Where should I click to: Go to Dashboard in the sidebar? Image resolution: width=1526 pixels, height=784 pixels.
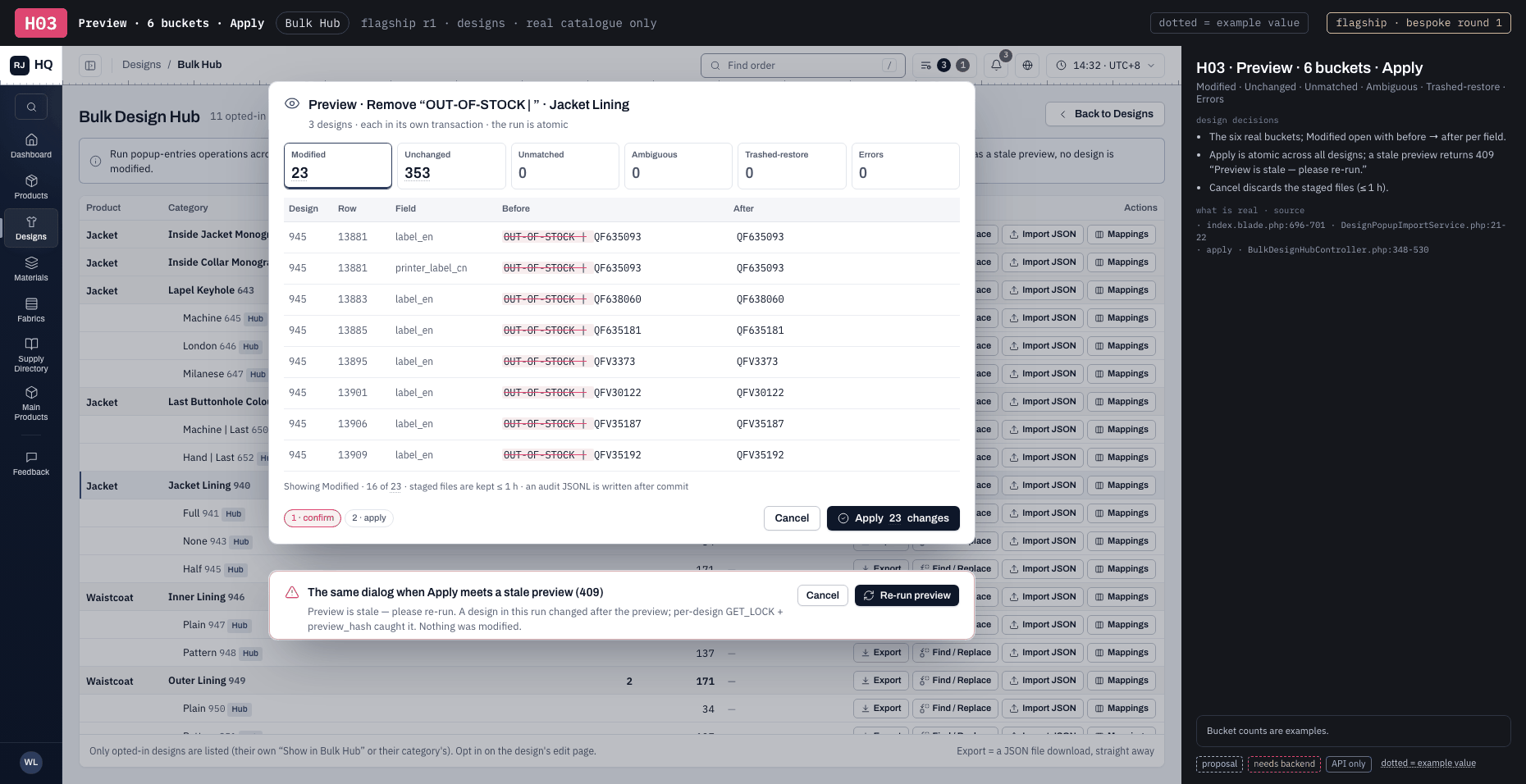click(31, 146)
